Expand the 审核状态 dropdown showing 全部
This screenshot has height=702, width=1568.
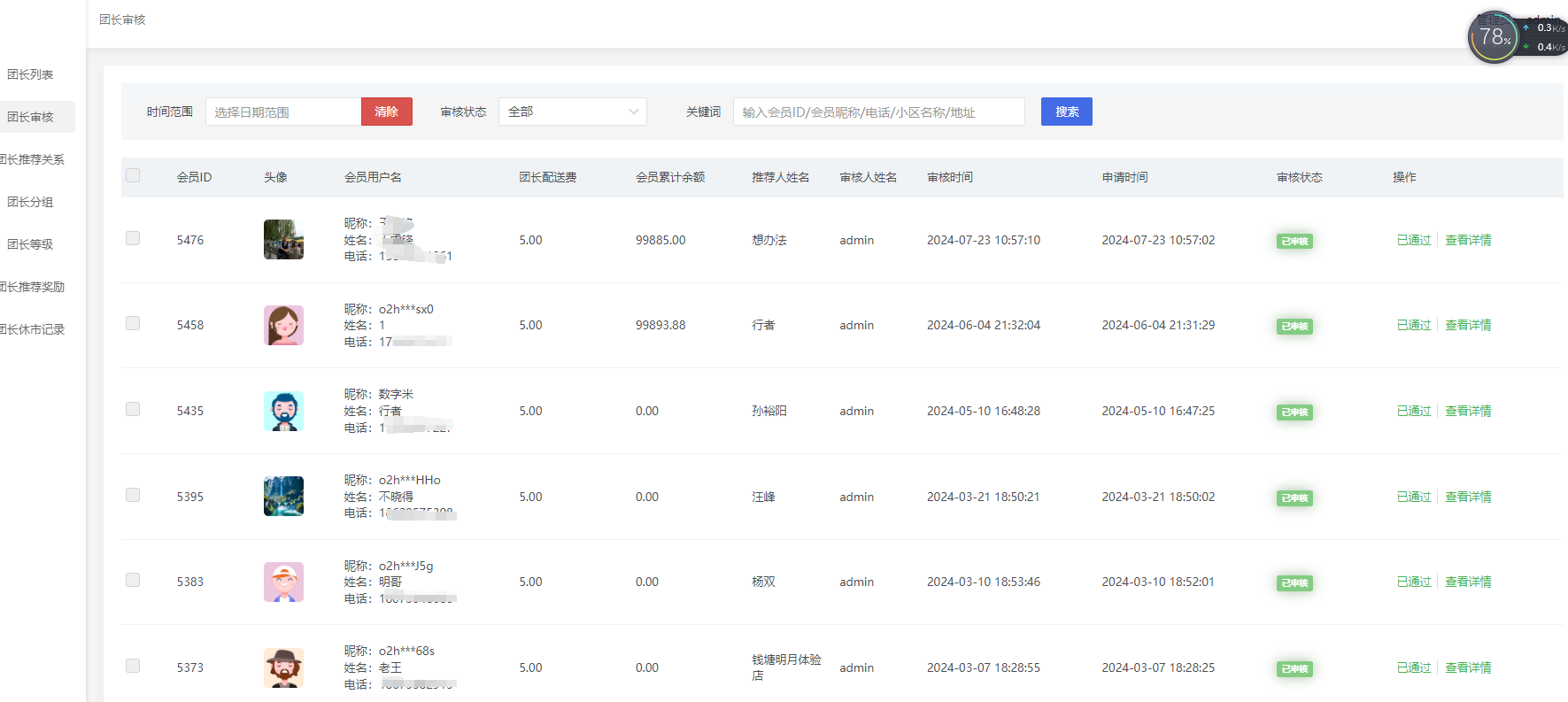pos(572,112)
